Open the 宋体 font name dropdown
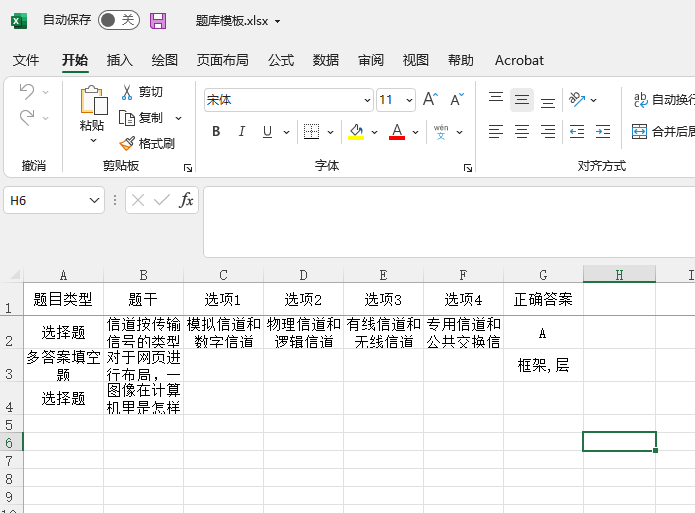Image resolution: width=695 pixels, height=513 pixels. [367, 100]
